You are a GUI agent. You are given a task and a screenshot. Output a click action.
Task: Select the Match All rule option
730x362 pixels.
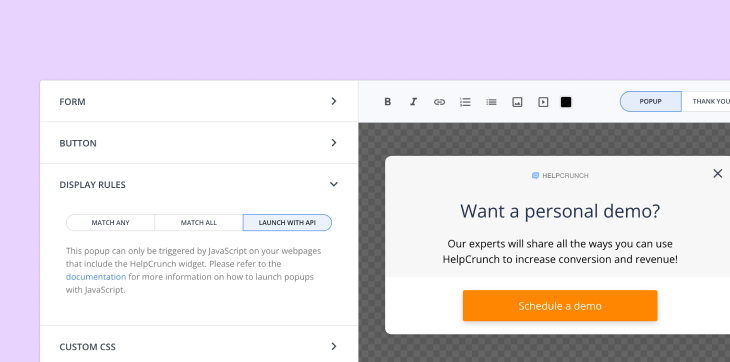tap(199, 222)
